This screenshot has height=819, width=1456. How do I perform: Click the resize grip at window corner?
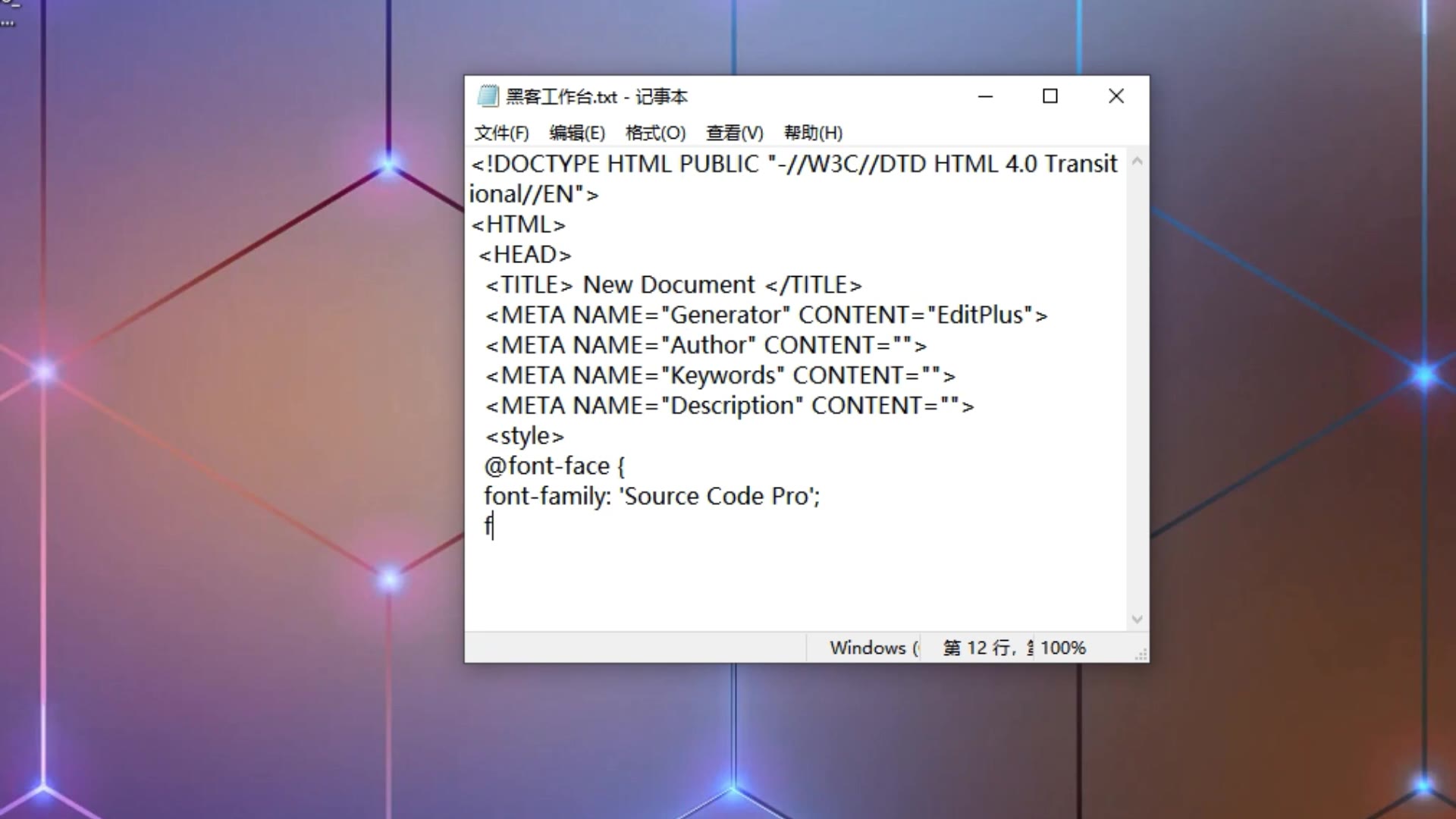[1141, 655]
